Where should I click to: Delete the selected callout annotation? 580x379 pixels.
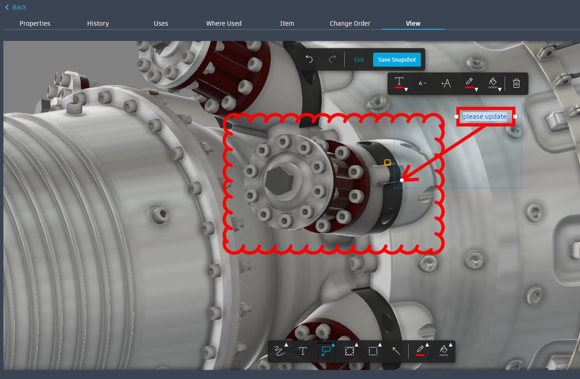point(516,83)
